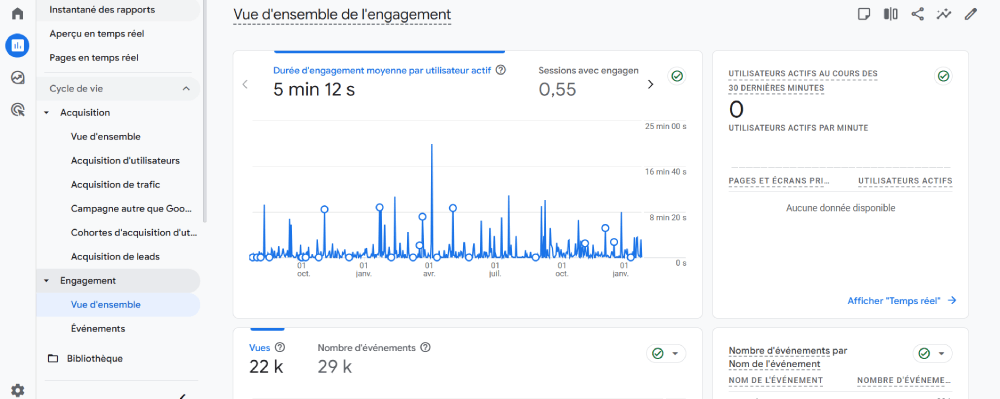Viewport: 1000px width, 399px height.
Task: Click help icon next to Vues
Action: coord(279,347)
